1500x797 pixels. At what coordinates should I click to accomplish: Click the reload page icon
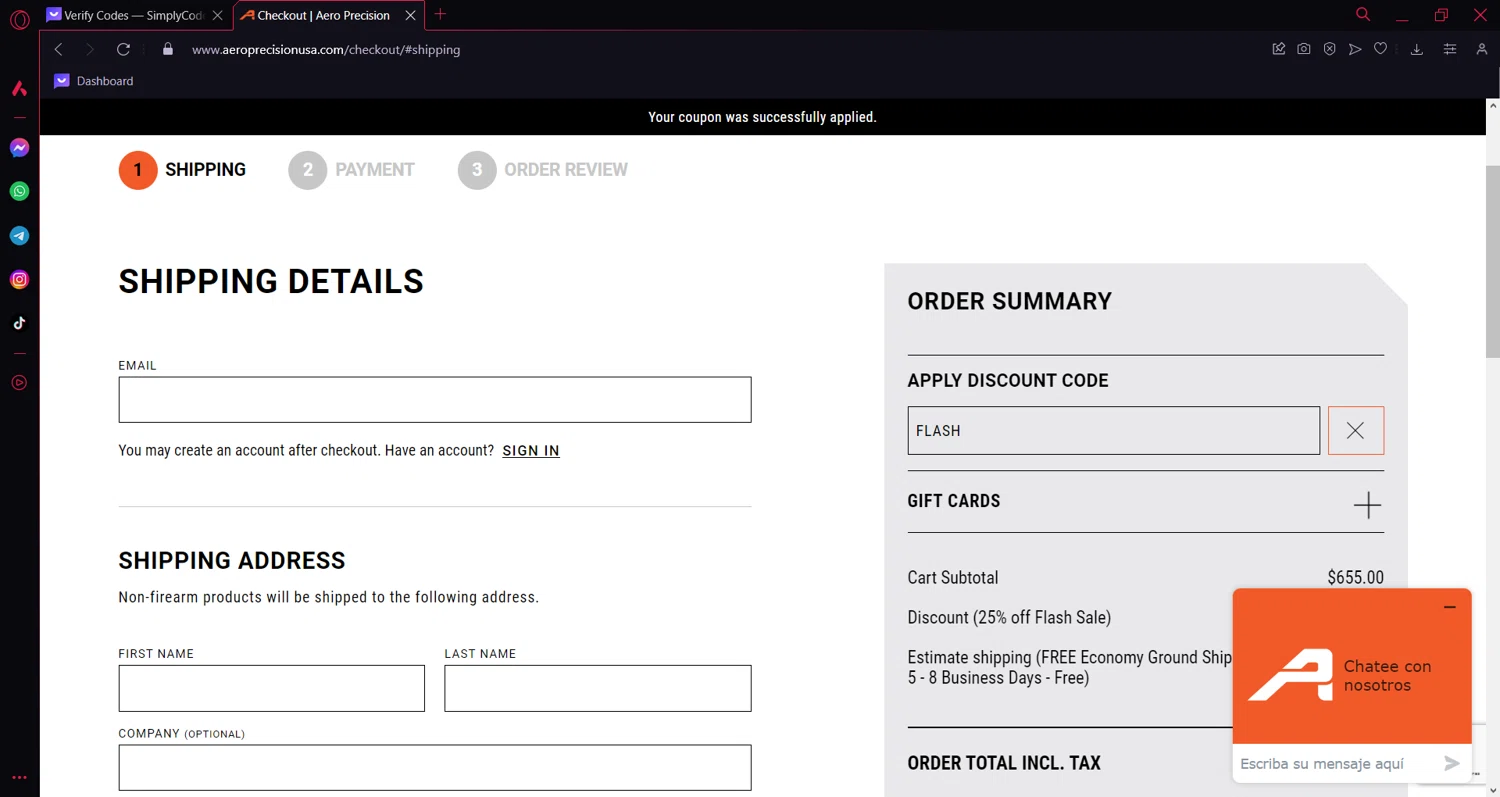pos(123,49)
